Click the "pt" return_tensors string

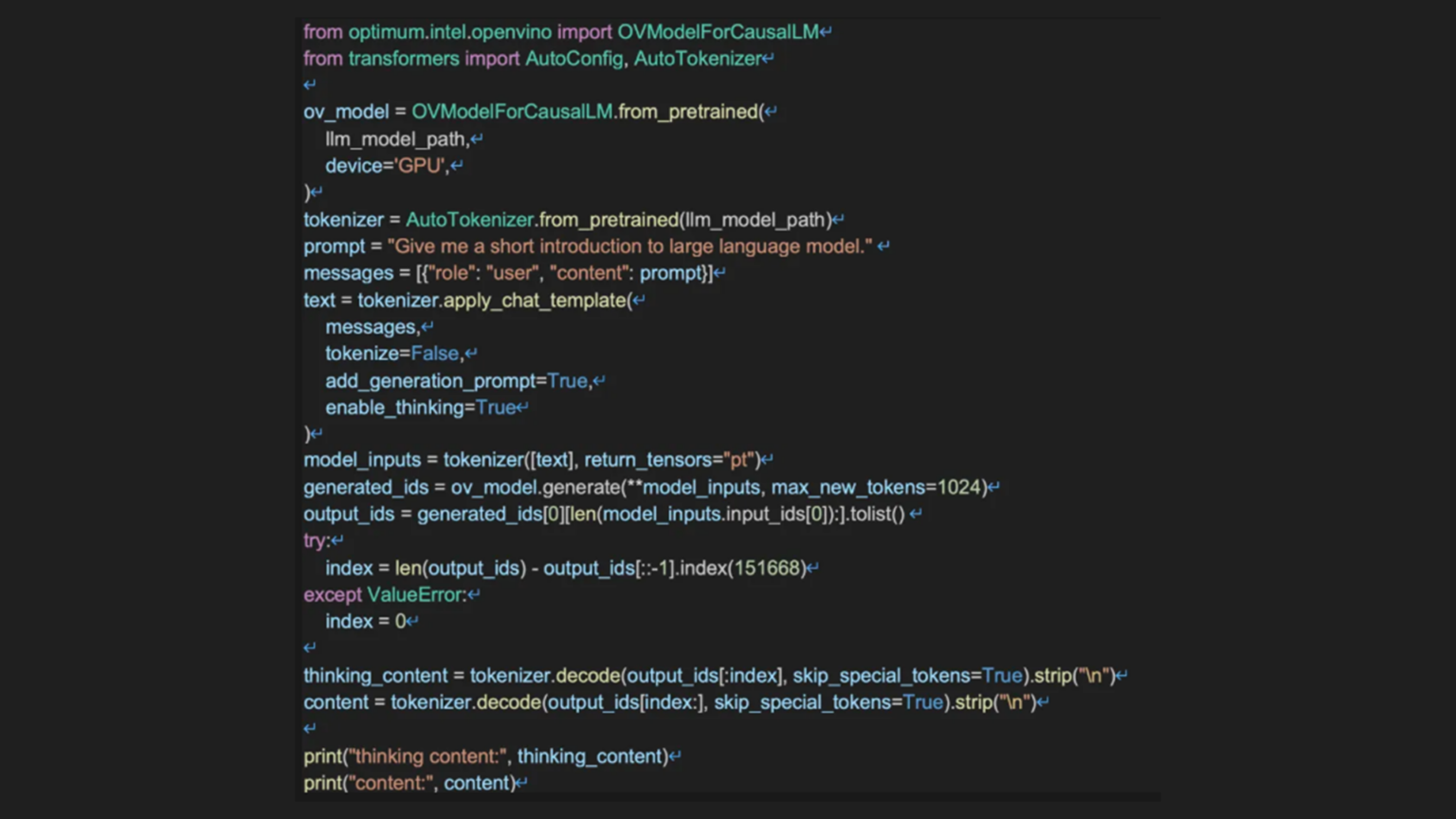coord(739,461)
